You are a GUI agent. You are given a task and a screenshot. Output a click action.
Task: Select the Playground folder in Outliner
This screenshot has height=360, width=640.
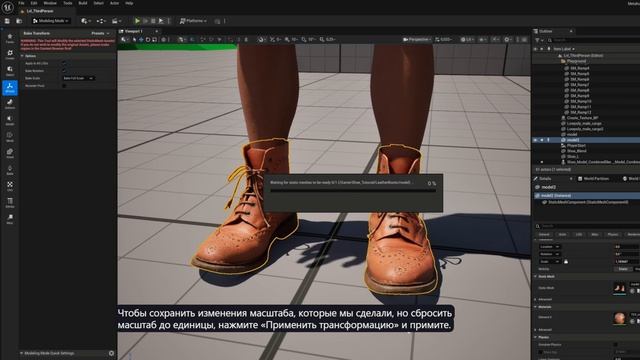576,61
